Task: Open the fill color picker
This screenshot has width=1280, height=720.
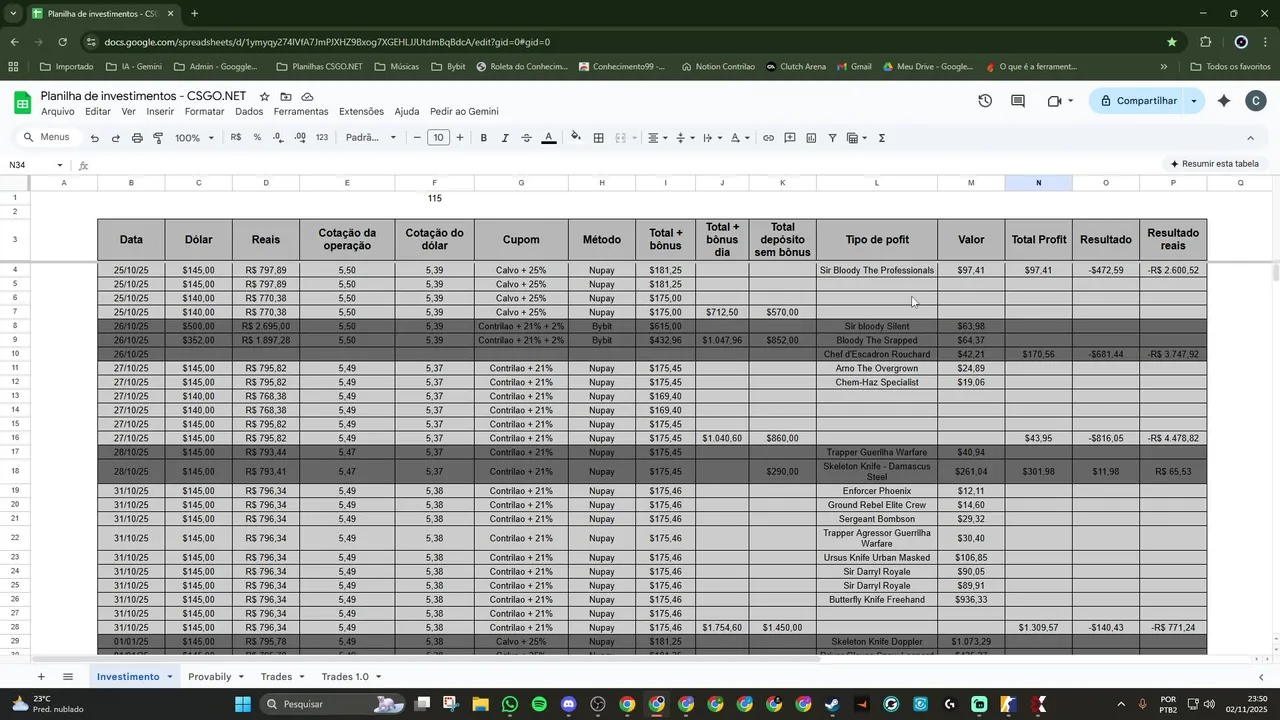Action: pos(576,138)
